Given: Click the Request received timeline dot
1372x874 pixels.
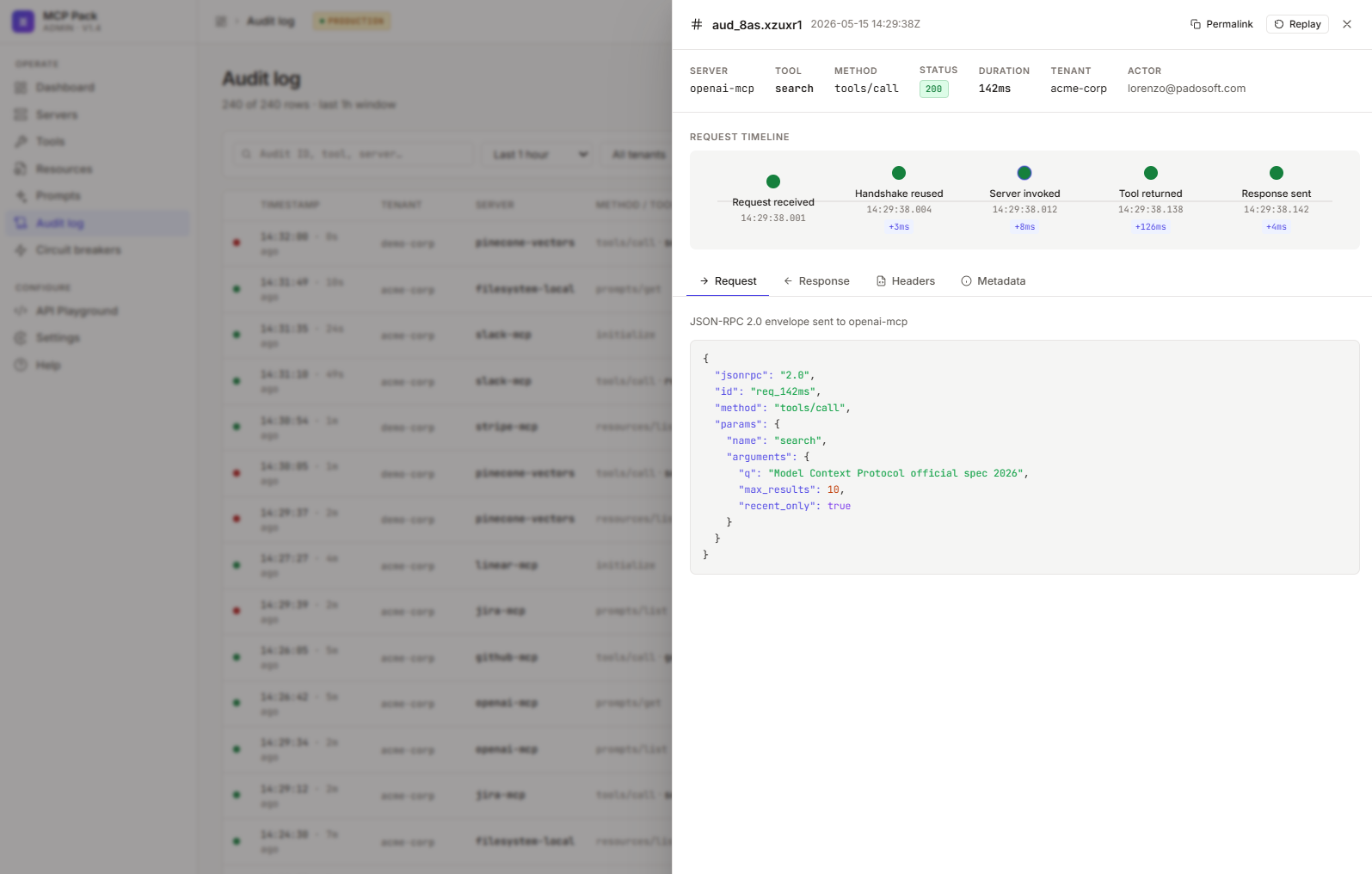Looking at the screenshot, I should [x=773, y=182].
